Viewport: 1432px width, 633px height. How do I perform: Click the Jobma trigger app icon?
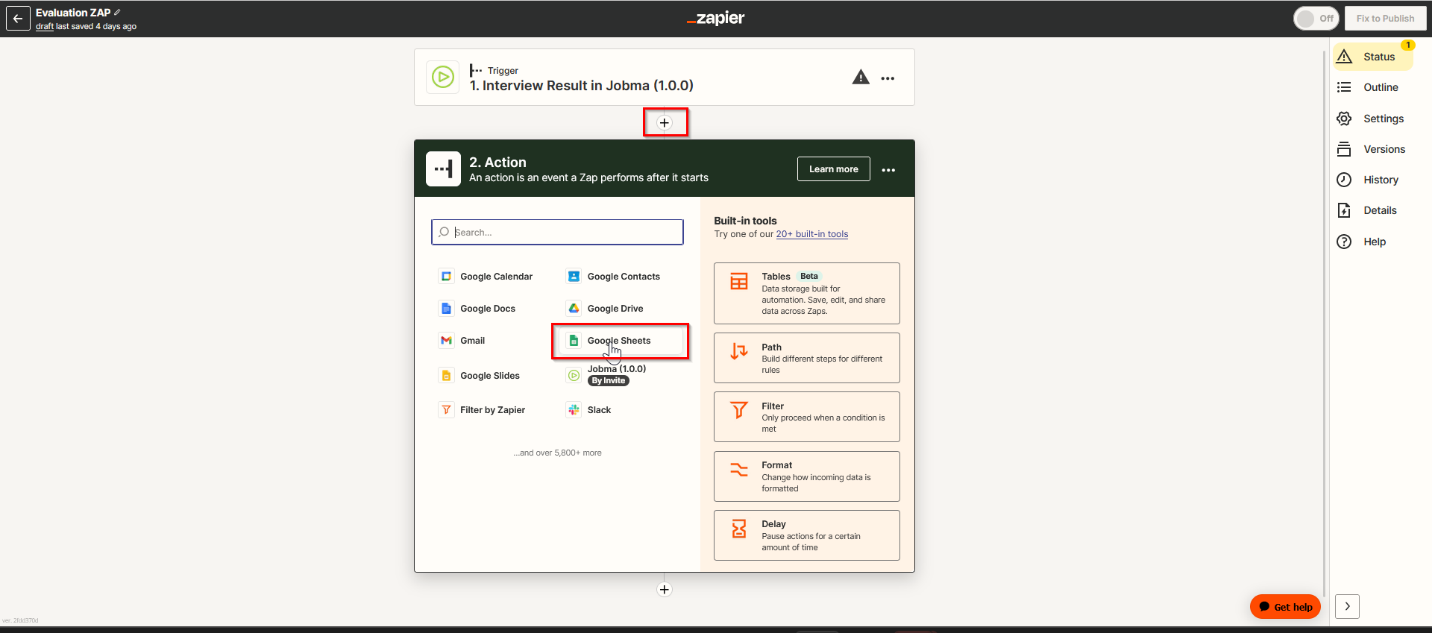tap(442, 77)
